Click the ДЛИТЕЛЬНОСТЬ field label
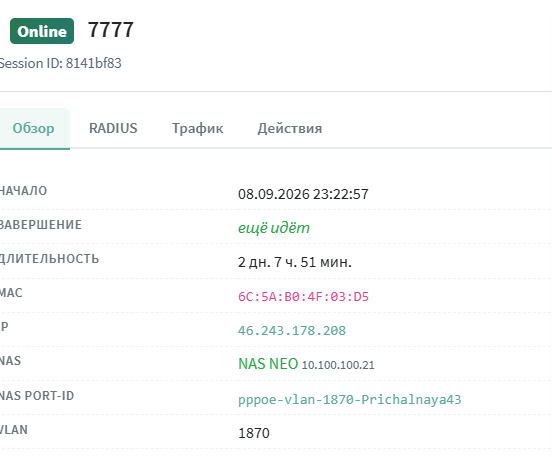Viewport: 552px width, 457px height. 49,259
